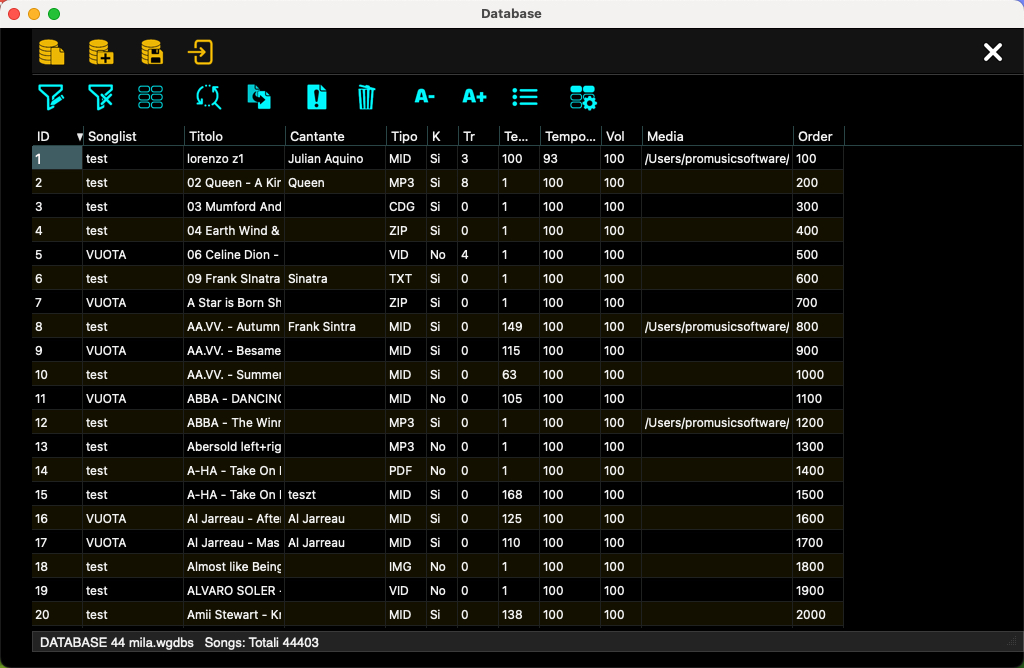Image resolution: width=1024 pixels, height=668 pixels.
Task: Click the yellow import arrow icon
Action: pos(201,52)
